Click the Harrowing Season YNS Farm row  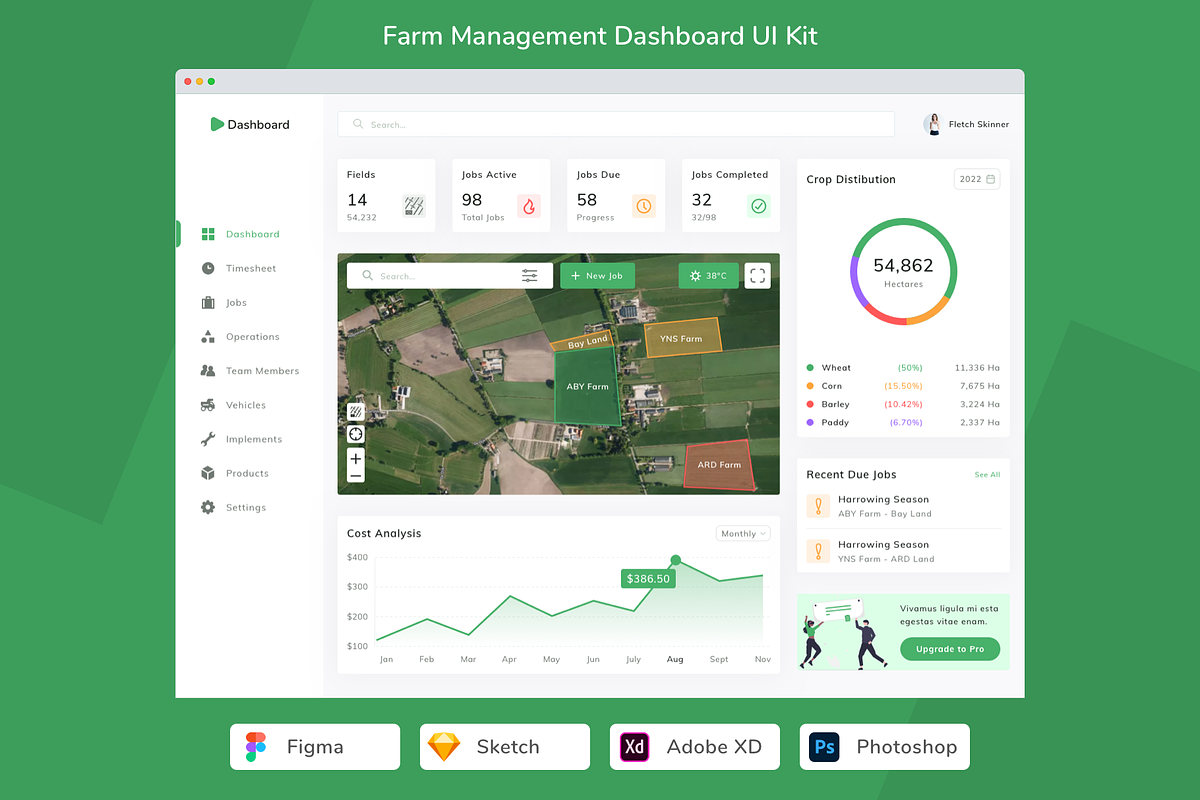click(903, 551)
